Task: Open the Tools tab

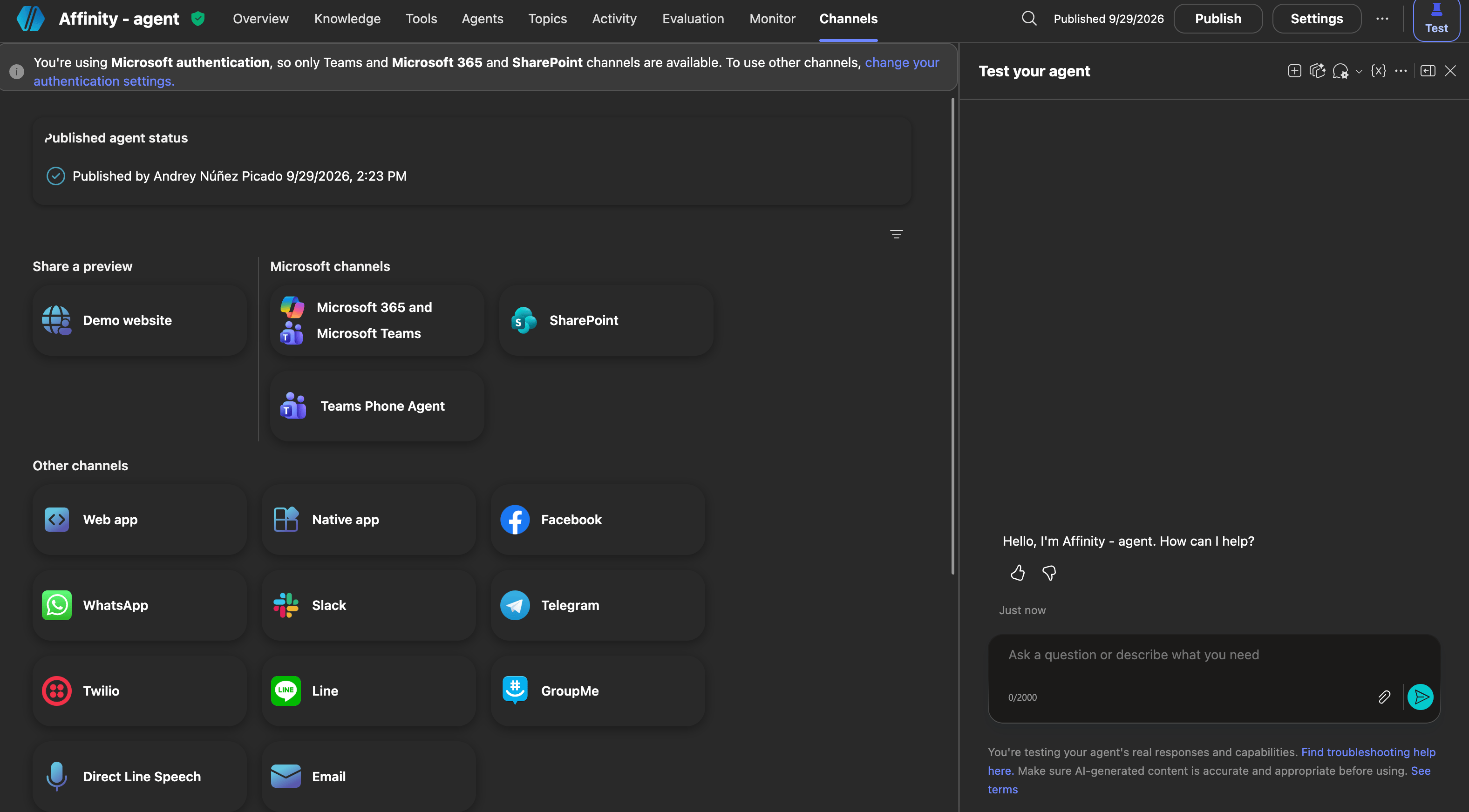Action: (x=422, y=19)
